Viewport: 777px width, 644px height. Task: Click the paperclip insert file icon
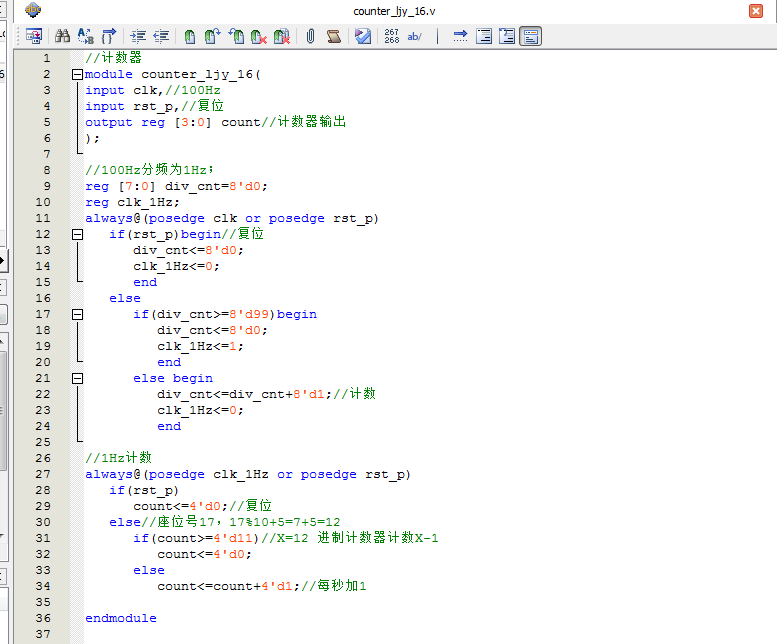click(x=310, y=36)
